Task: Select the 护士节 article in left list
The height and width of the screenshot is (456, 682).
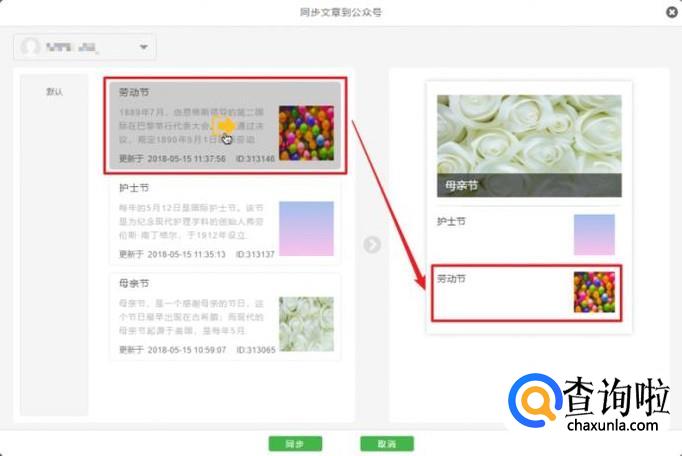Action: point(224,221)
